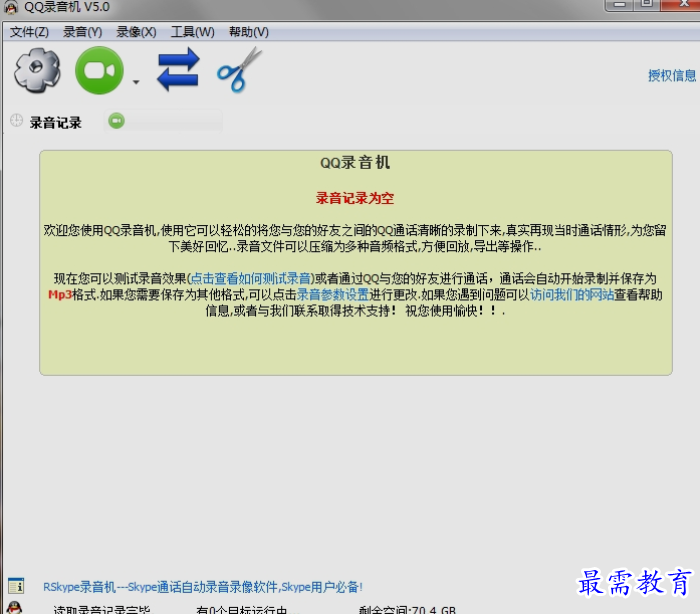Click the clock icon beside 录音记录
Image resolution: width=700 pixels, height=614 pixels.
coord(17,121)
